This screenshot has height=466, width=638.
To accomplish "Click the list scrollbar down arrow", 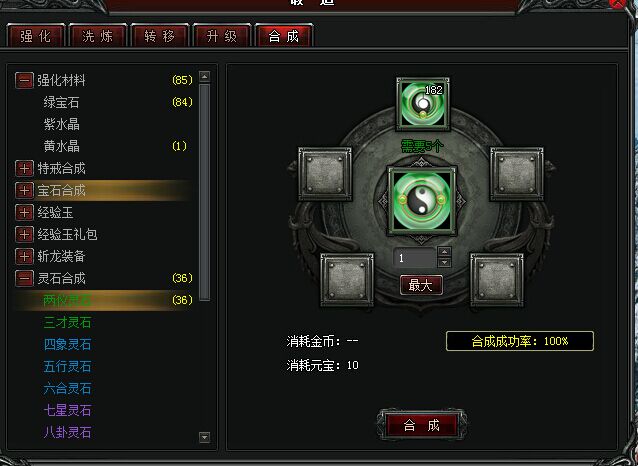I will [205, 438].
